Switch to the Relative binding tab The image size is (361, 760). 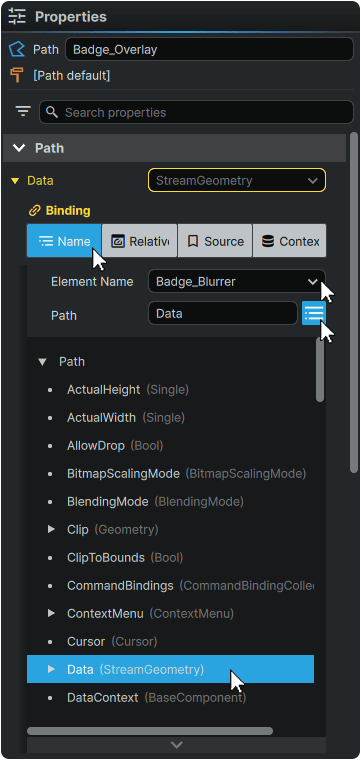(x=140, y=241)
